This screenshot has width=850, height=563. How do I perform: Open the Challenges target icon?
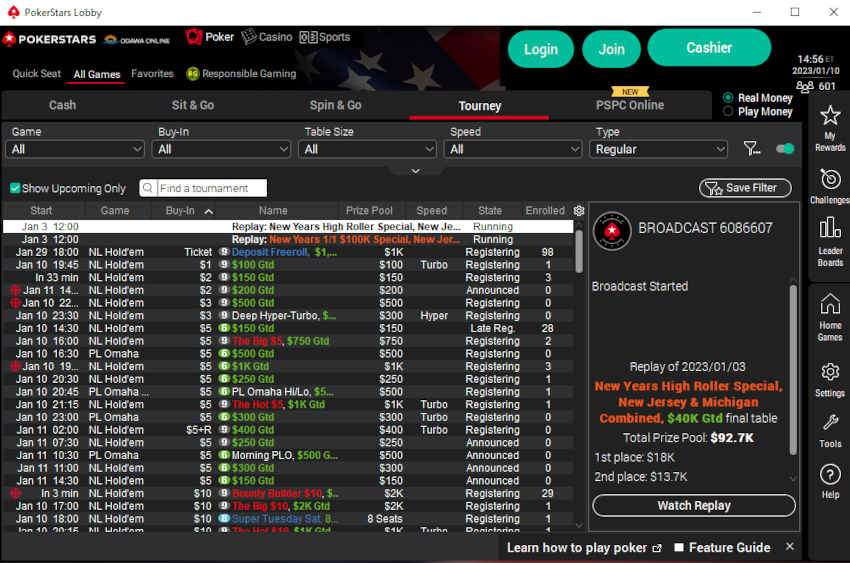(830, 179)
